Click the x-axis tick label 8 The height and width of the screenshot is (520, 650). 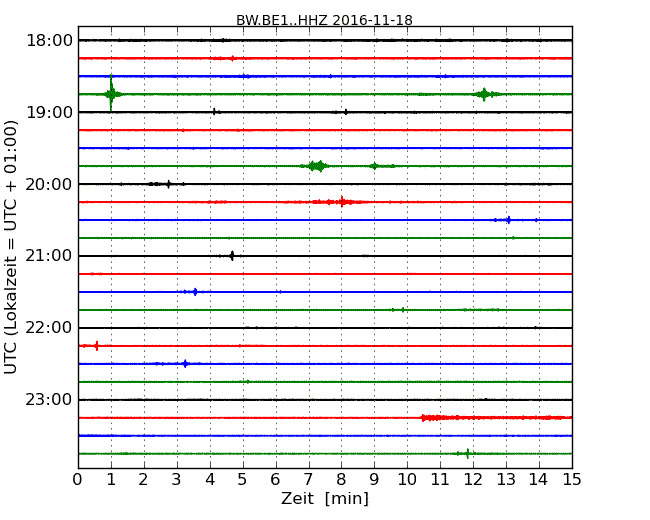coord(342,480)
